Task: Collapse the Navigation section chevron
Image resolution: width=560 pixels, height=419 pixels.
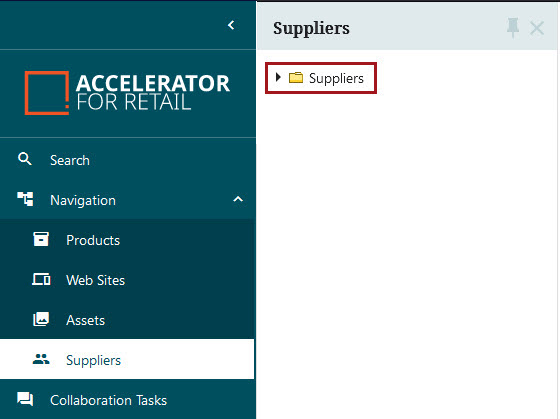Action: point(238,199)
